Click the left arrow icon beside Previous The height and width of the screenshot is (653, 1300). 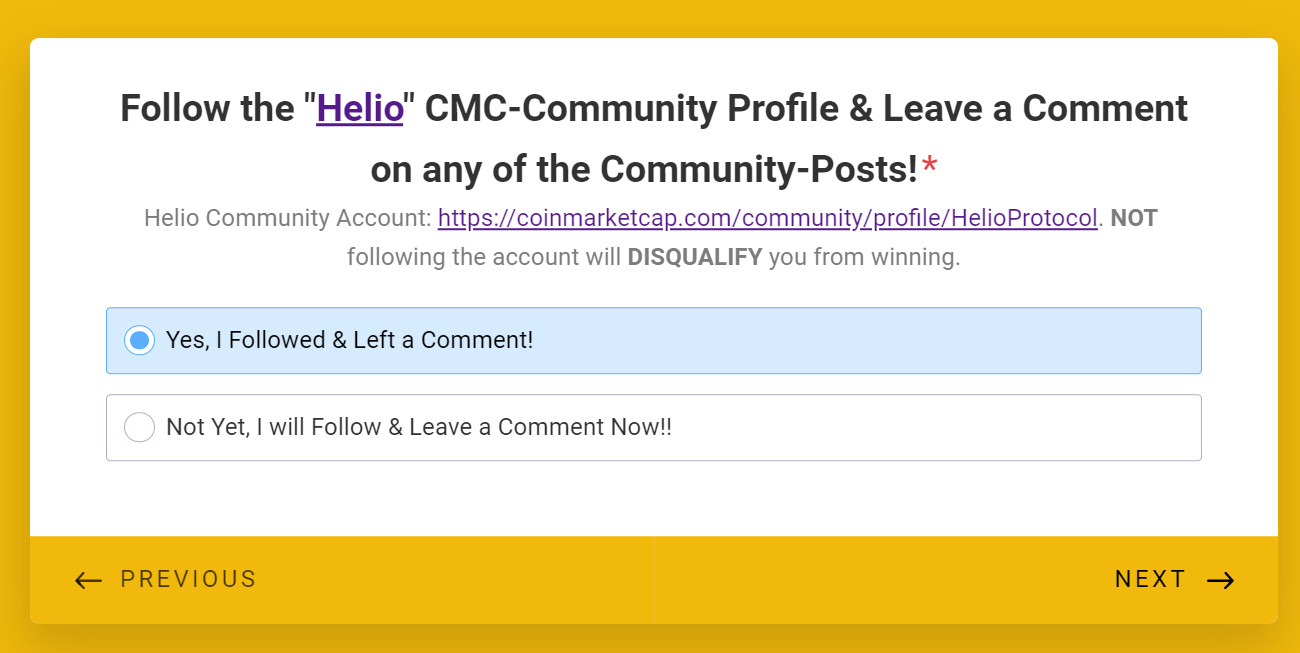pyautogui.click(x=88, y=580)
